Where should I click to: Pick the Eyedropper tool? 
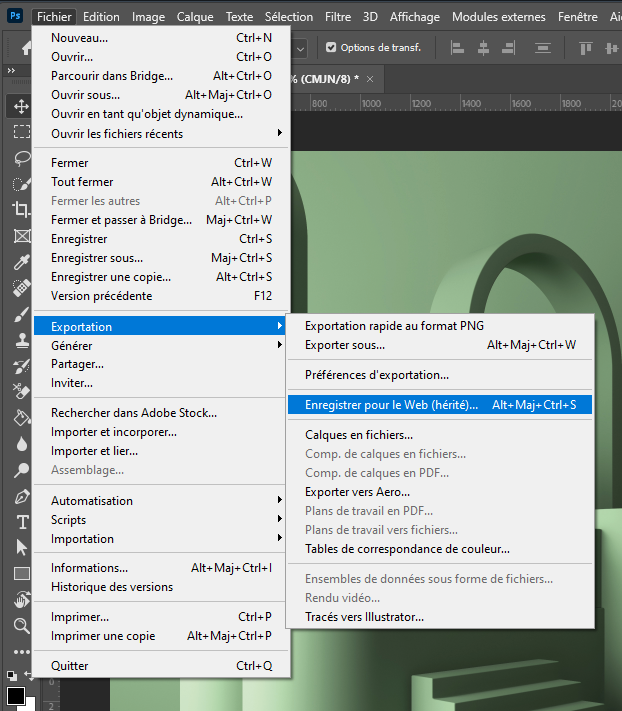[x=20, y=262]
